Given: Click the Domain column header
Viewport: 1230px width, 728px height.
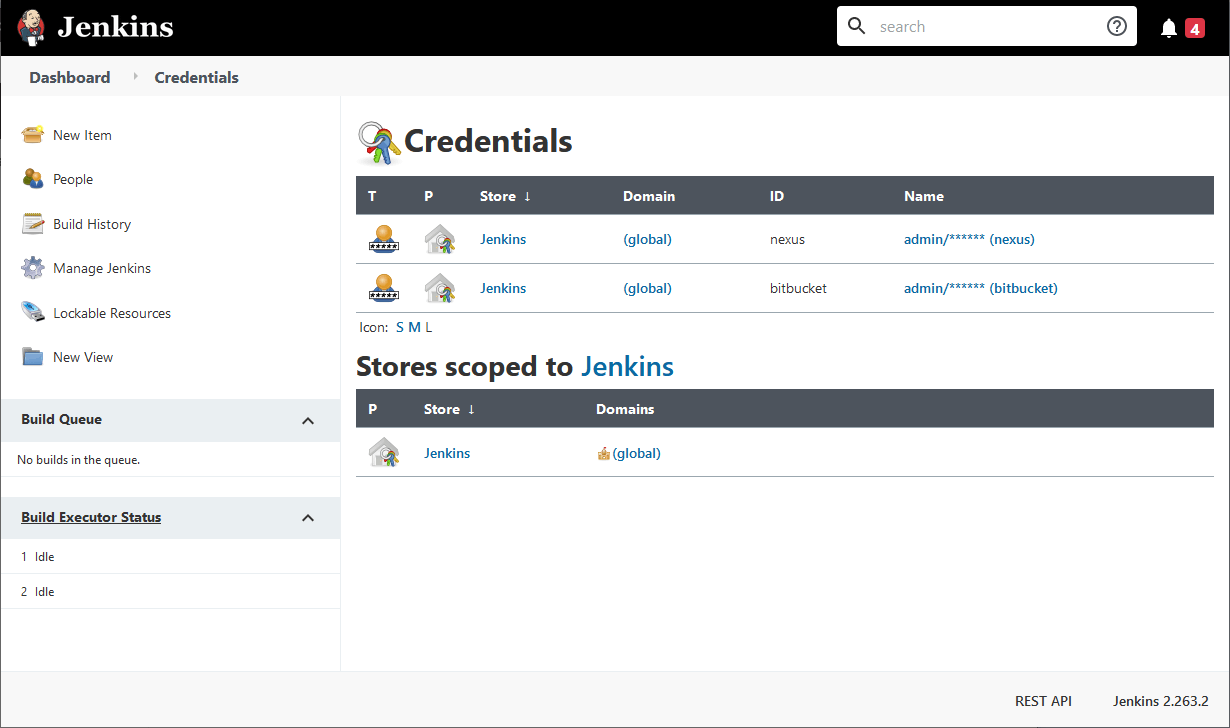Looking at the screenshot, I should (649, 196).
